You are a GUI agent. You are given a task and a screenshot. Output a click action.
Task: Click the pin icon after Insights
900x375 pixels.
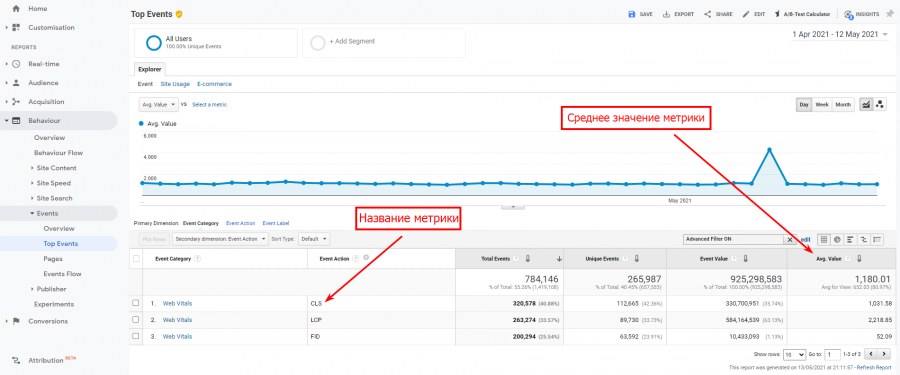pos(890,14)
